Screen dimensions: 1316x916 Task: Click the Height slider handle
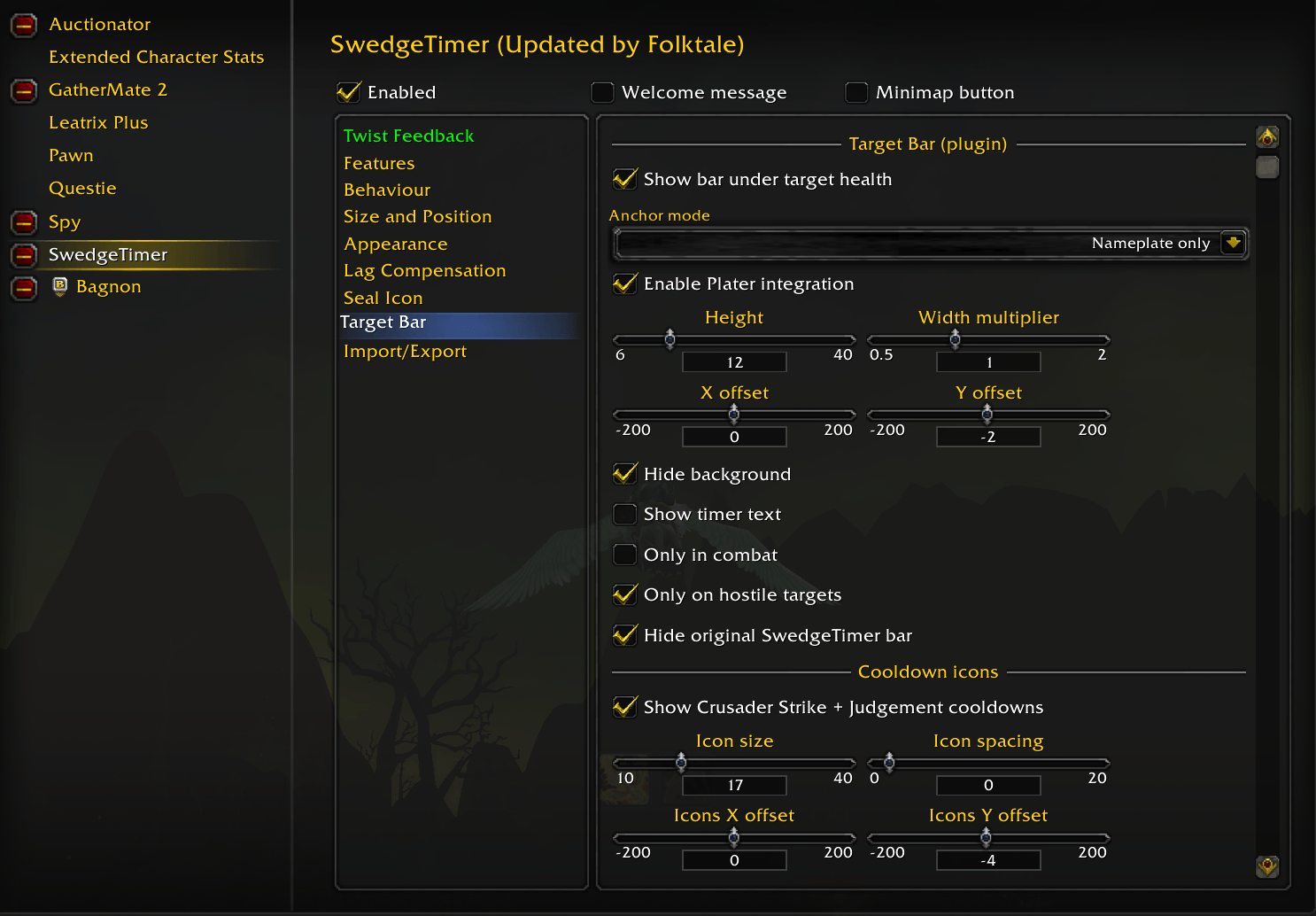tap(670, 338)
